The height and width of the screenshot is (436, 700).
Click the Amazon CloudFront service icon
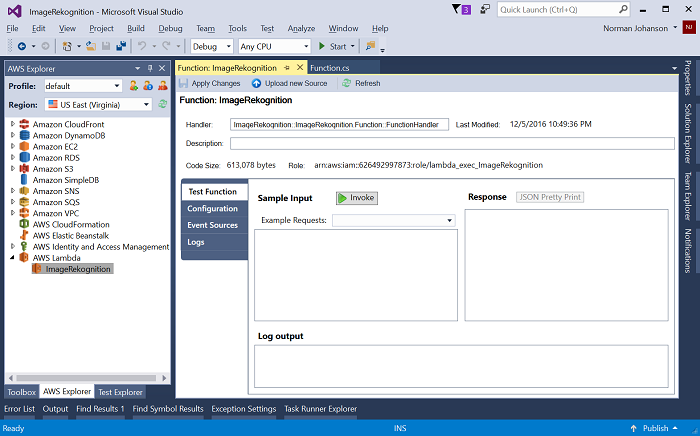(x=25, y=124)
